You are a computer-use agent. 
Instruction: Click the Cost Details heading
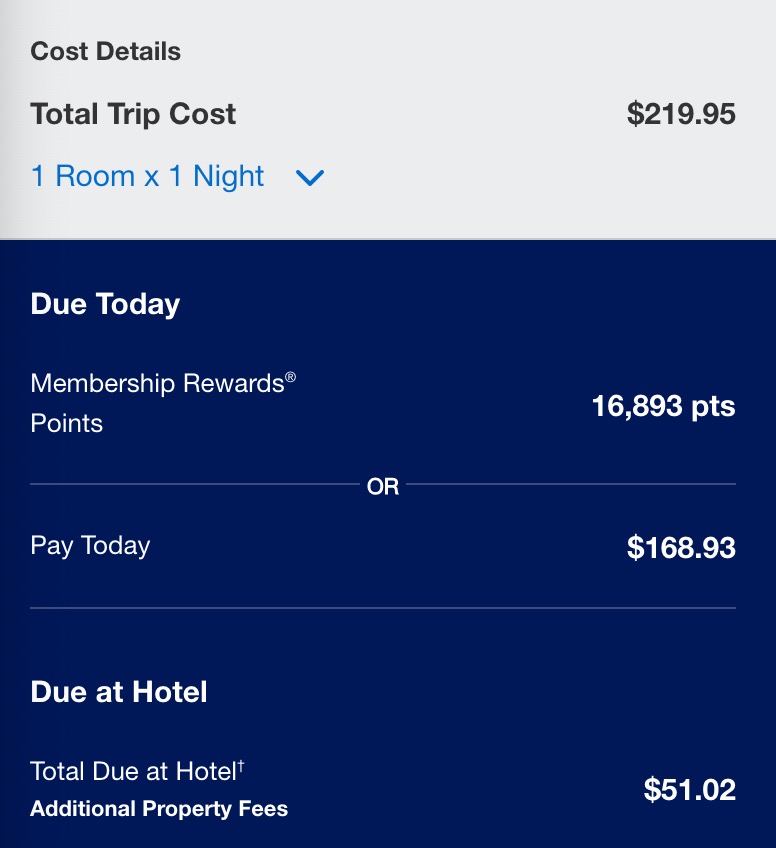pos(106,52)
